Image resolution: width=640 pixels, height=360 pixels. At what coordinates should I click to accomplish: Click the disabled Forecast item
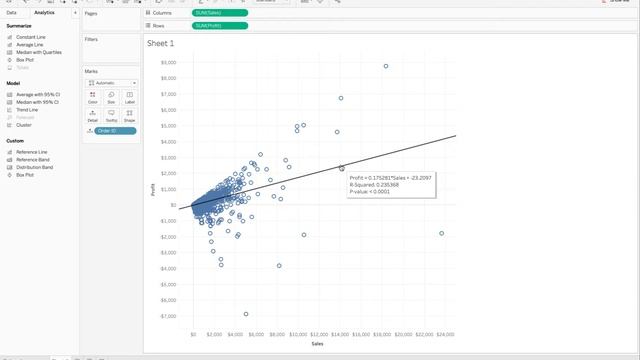(25, 118)
